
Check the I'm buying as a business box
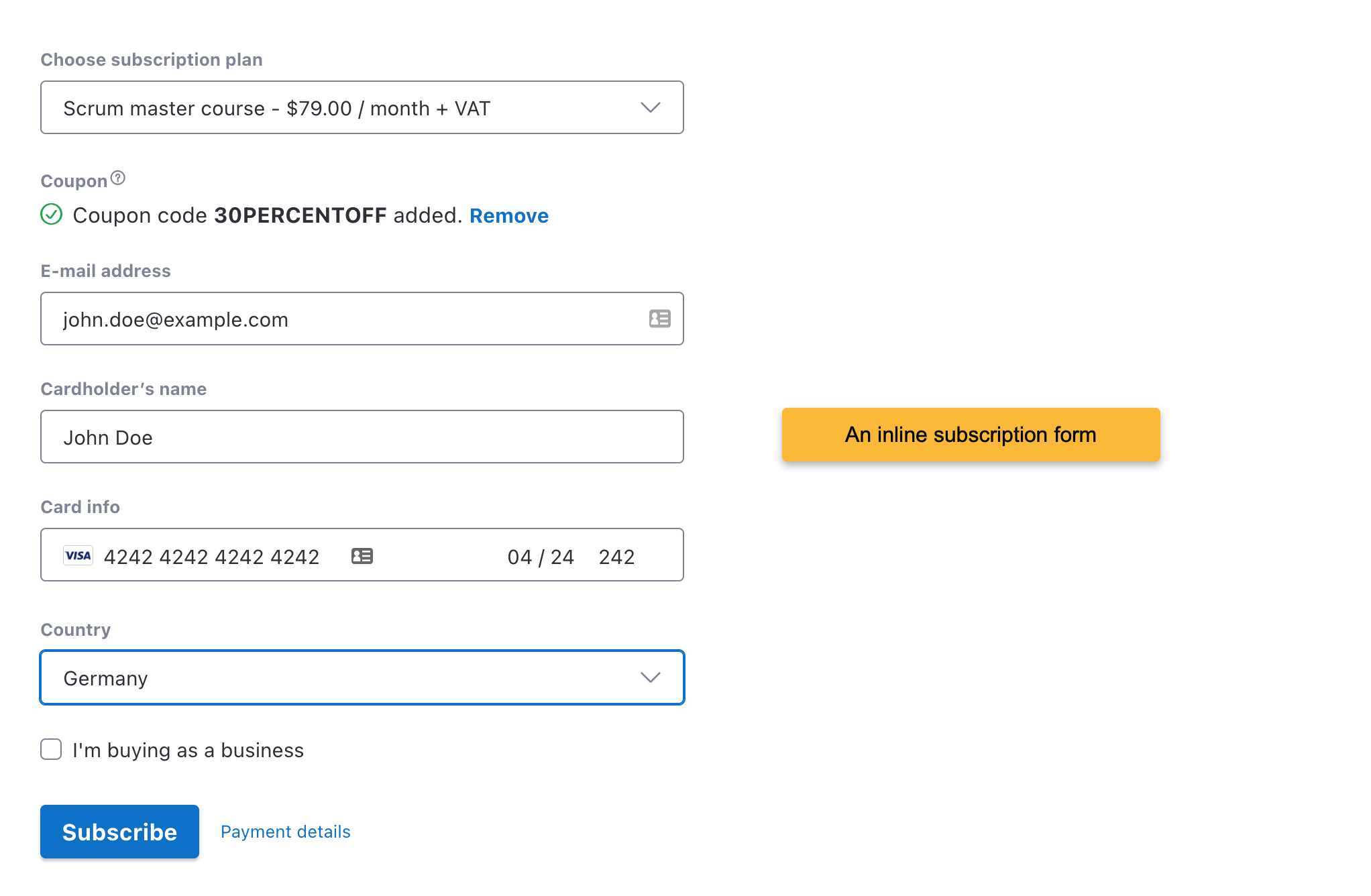click(52, 749)
